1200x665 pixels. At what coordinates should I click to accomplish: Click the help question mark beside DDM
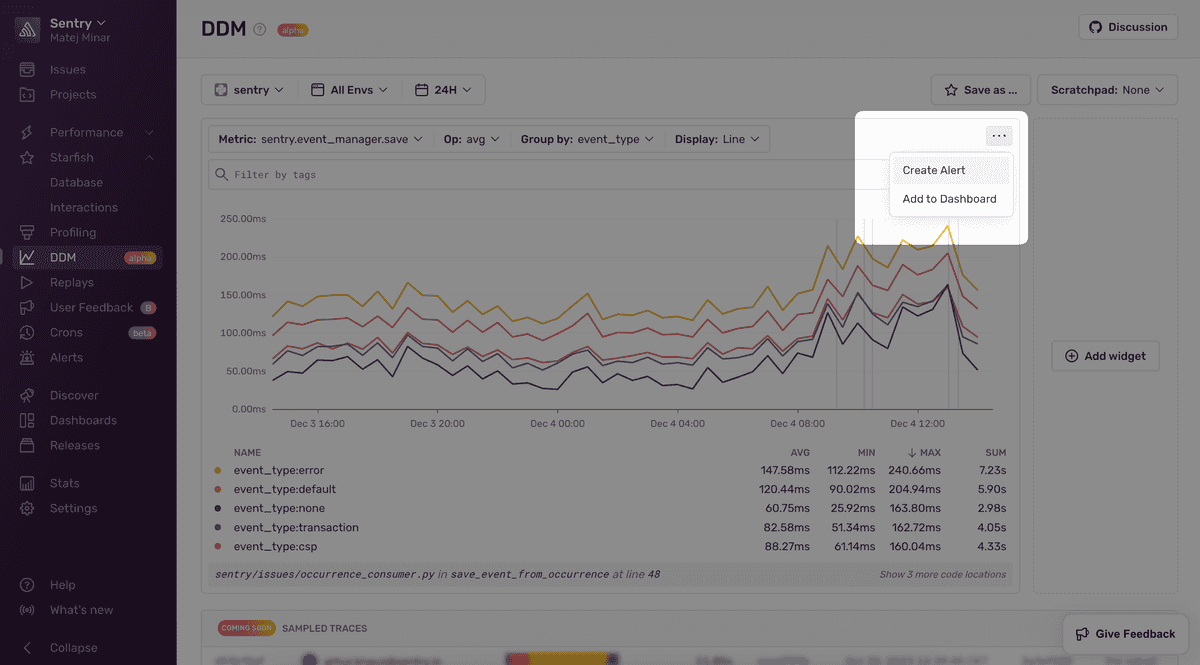coord(260,30)
